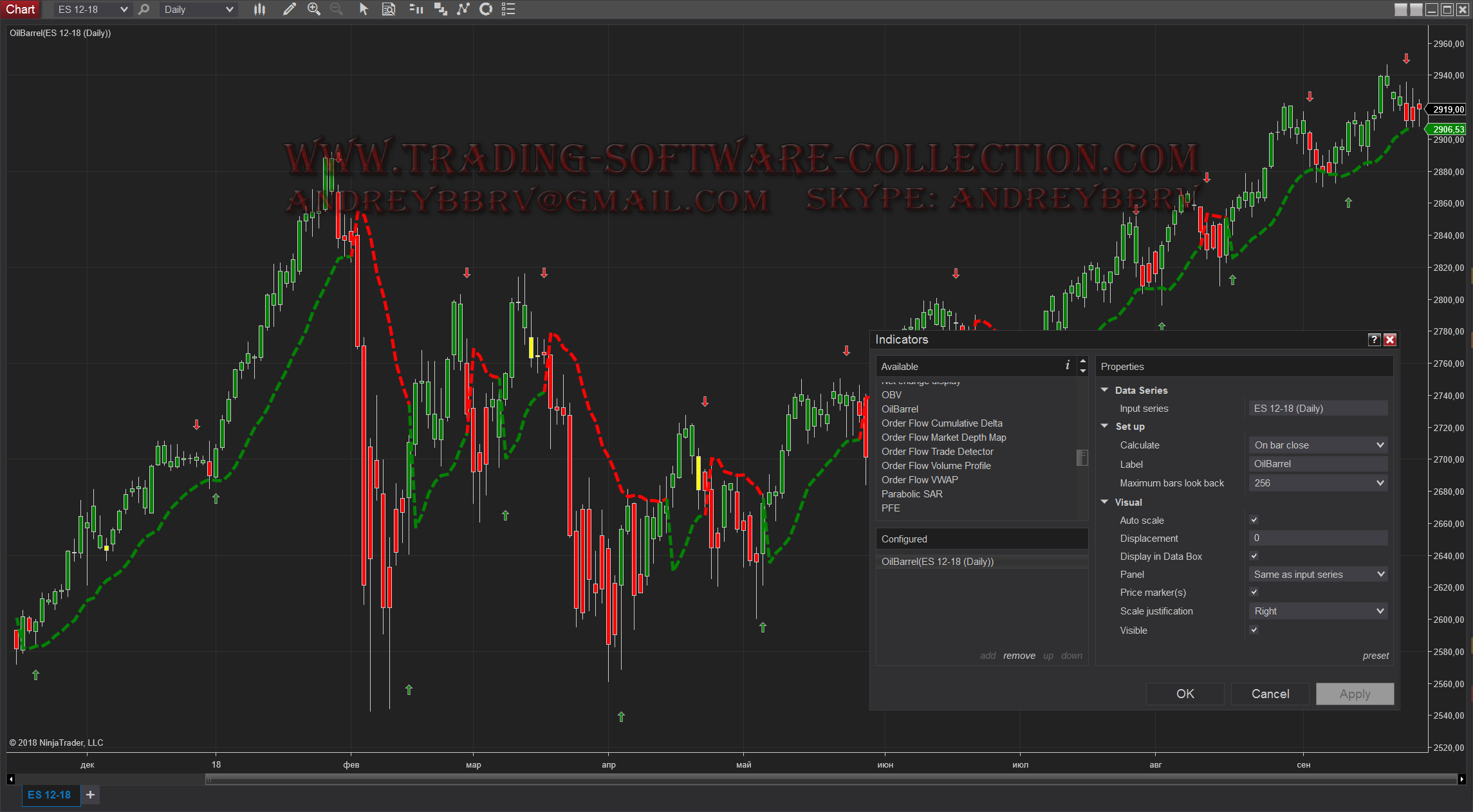The width and height of the screenshot is (1473, 812).
Task: Toggle the Visible checkbox
Action: pos(1254,630)
